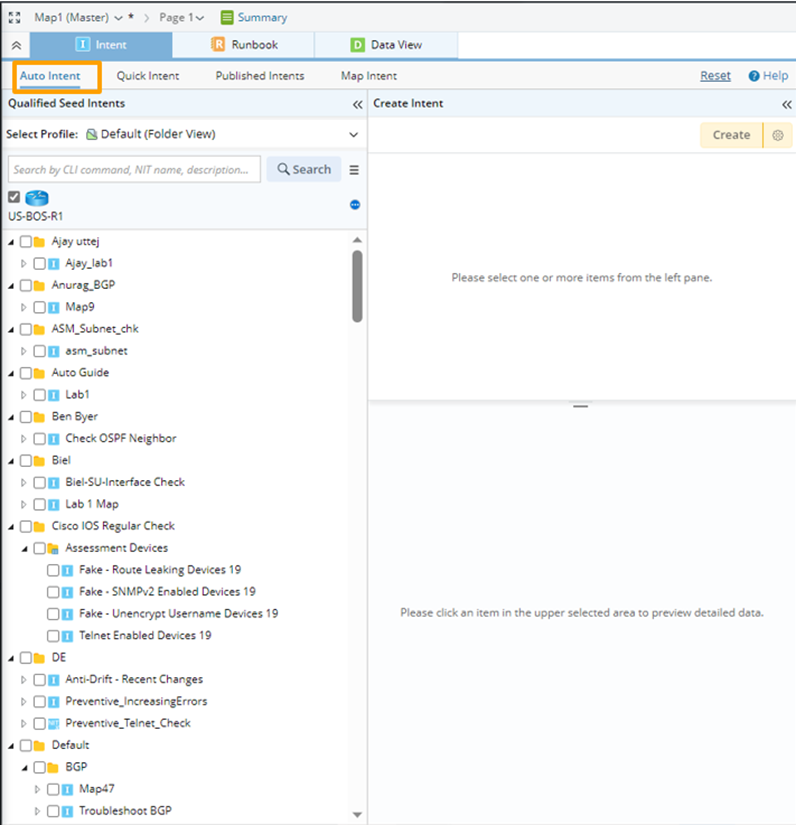Viewport: 796px width, 825px height.
Task: Collapse the ribbon with double-chevron up icon
Action: click(16, 45)
